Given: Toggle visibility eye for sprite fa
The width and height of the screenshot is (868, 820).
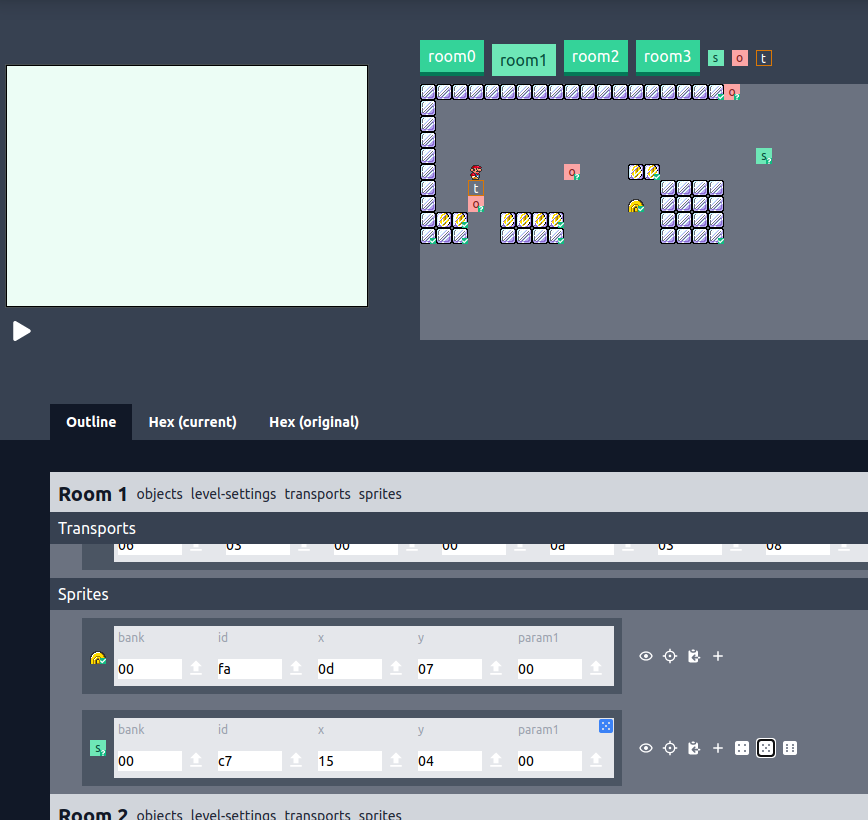Looking at the screenshot, I should tap(646, 656).
